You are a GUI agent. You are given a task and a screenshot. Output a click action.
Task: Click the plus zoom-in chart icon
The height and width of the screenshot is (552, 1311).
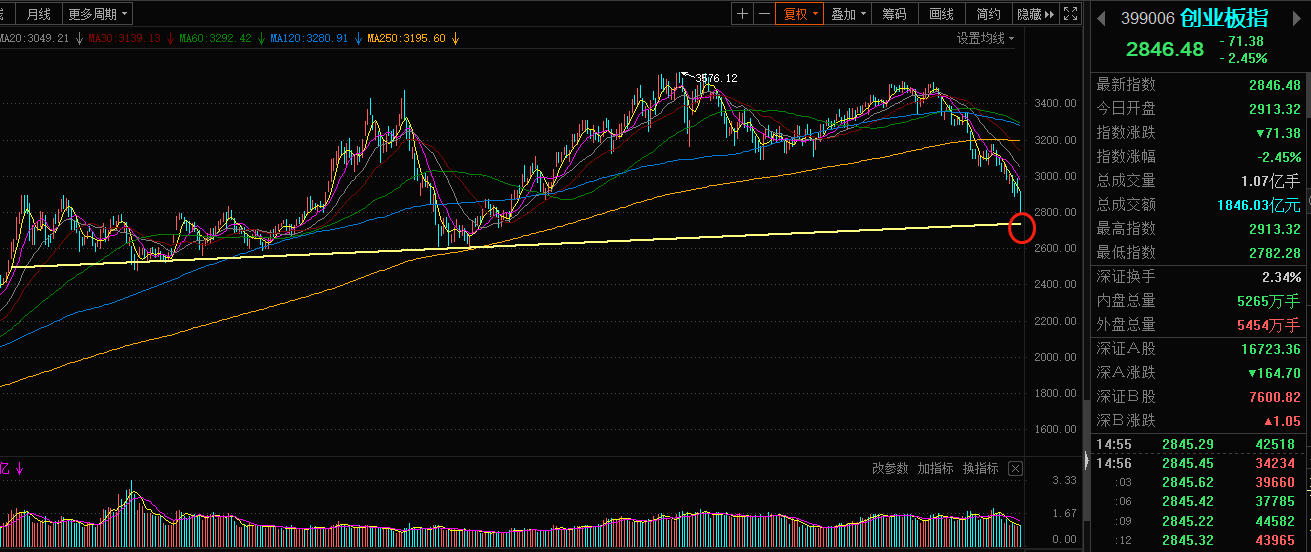point(742,14)
